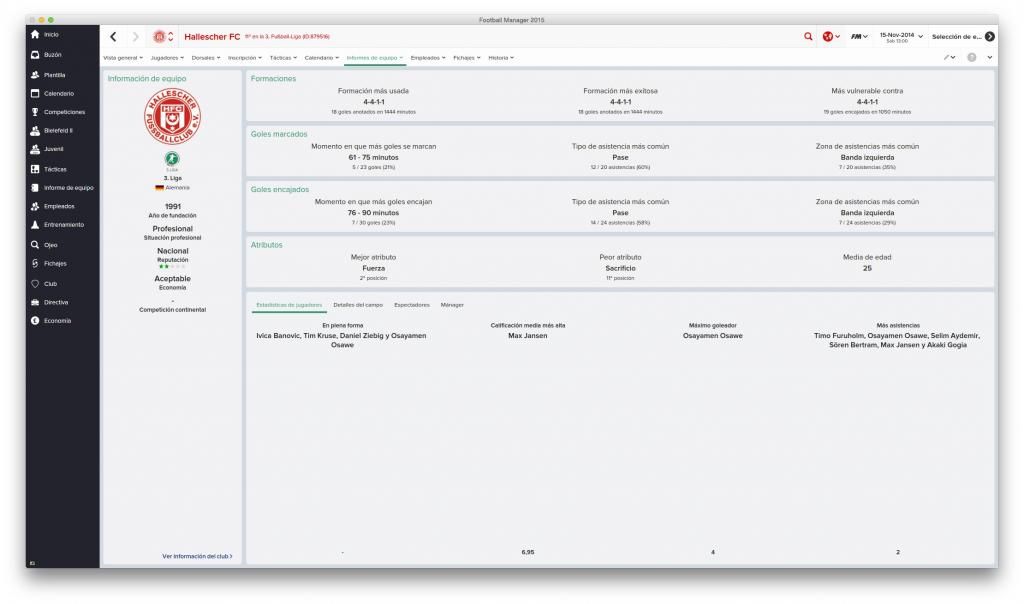The height and width of the screenshot is (604, 1024).
Task: Open the 15-Nov-2014 date dropdown
Action: pos(901,37)
